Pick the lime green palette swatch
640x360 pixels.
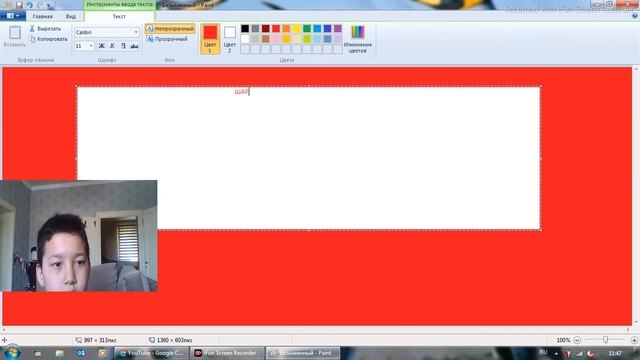point(307,39)
